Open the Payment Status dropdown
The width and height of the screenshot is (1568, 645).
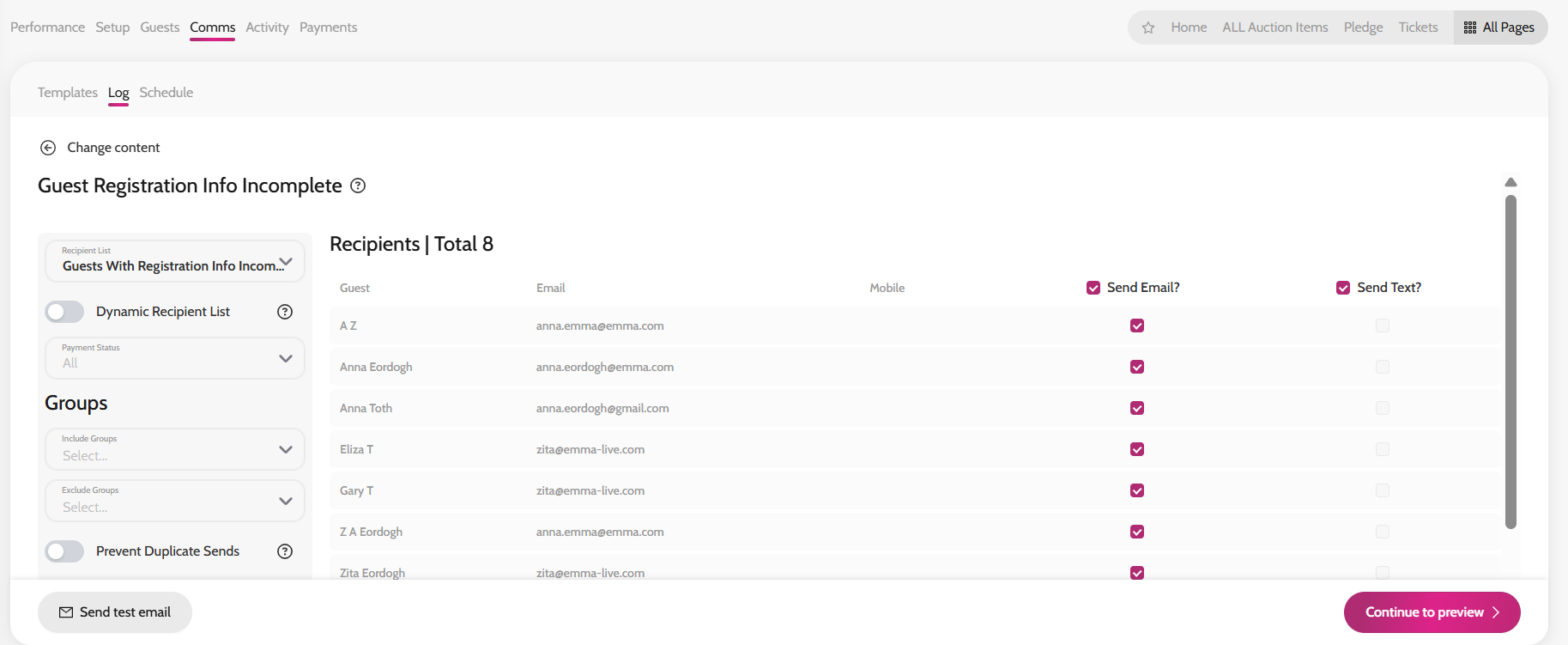coord(175,358)
